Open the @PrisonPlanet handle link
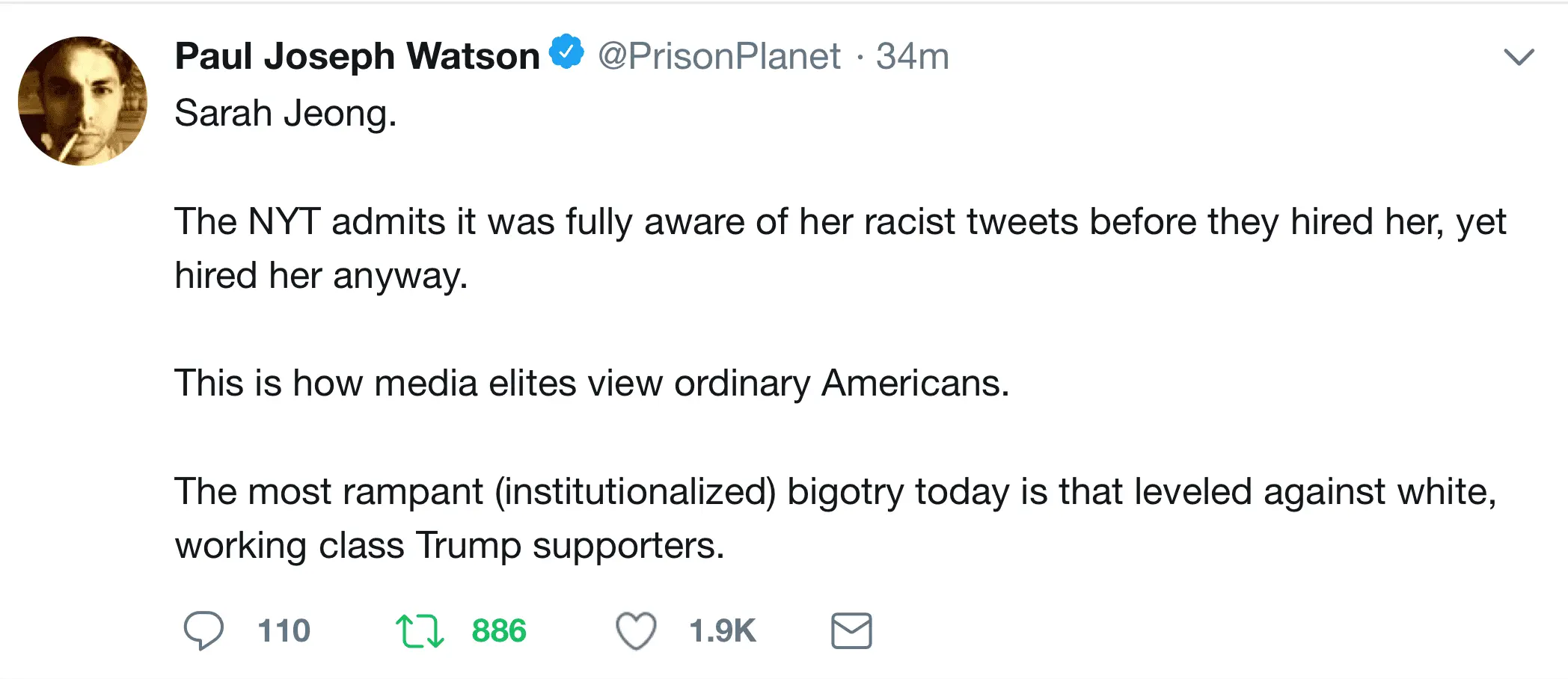Viewport: 1568px width, 679px height. (719, 56)
